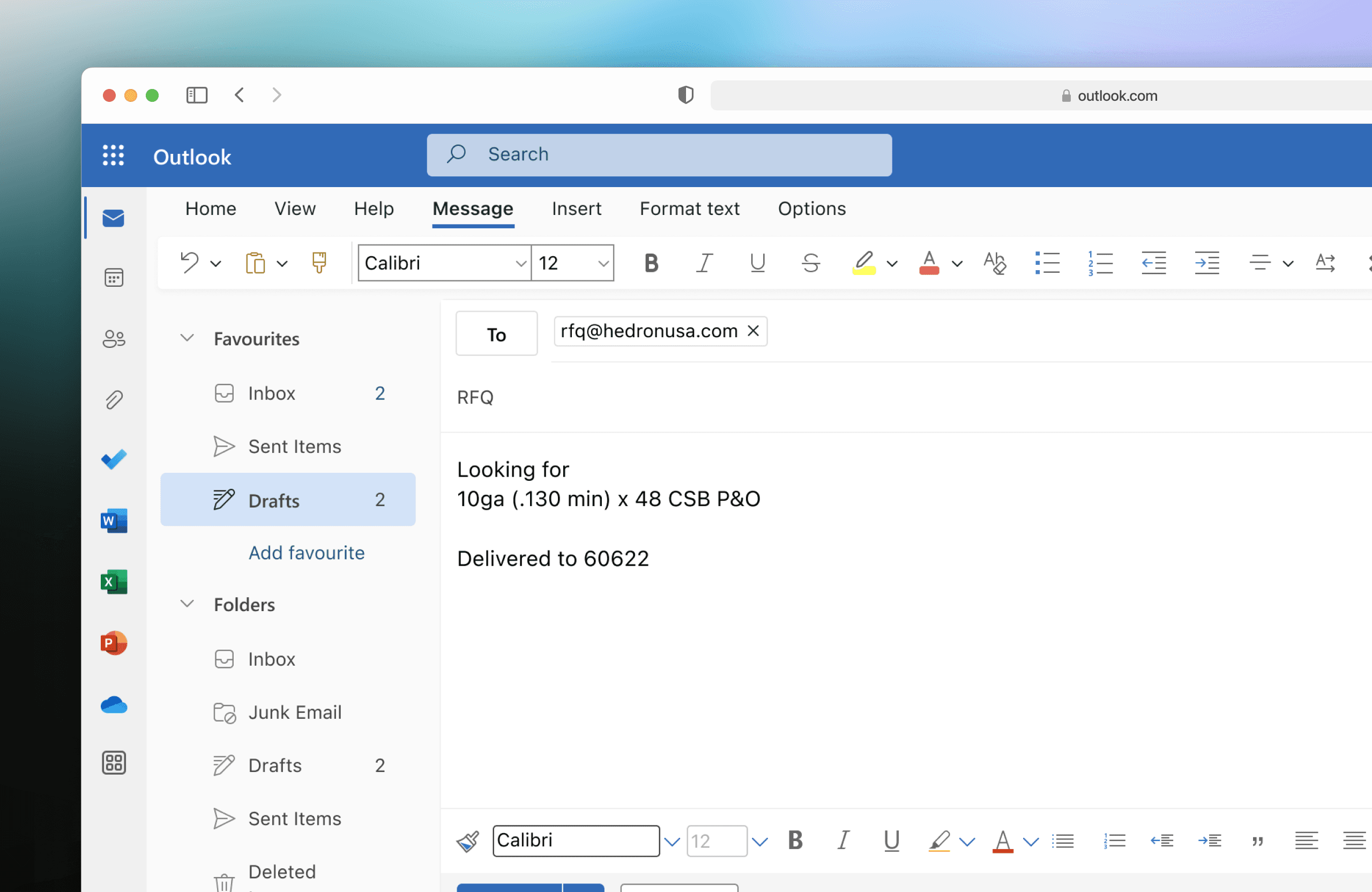1372x892 pixels.
Task: Collapse the Favourites section
Action: point(187,338)
